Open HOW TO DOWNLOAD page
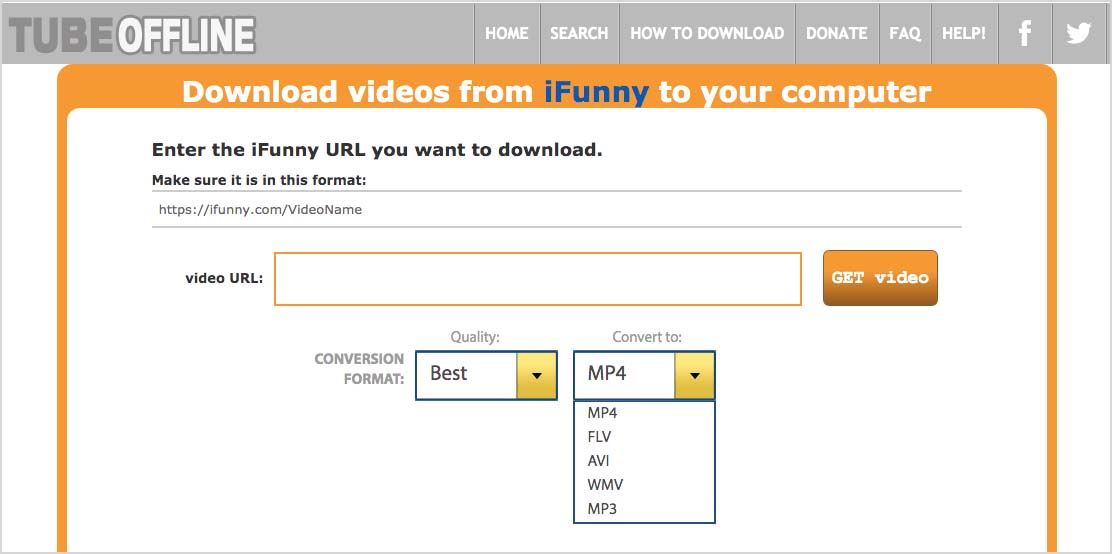Viewport: 1112px width, 554px height. coord(707,33)
